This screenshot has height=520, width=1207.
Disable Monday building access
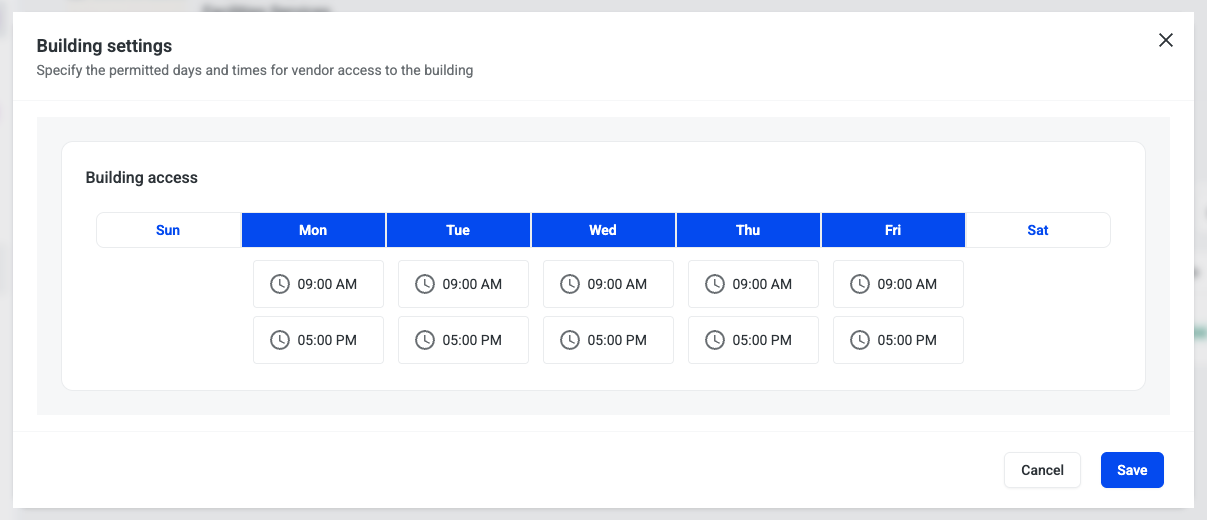click(313, 230)
